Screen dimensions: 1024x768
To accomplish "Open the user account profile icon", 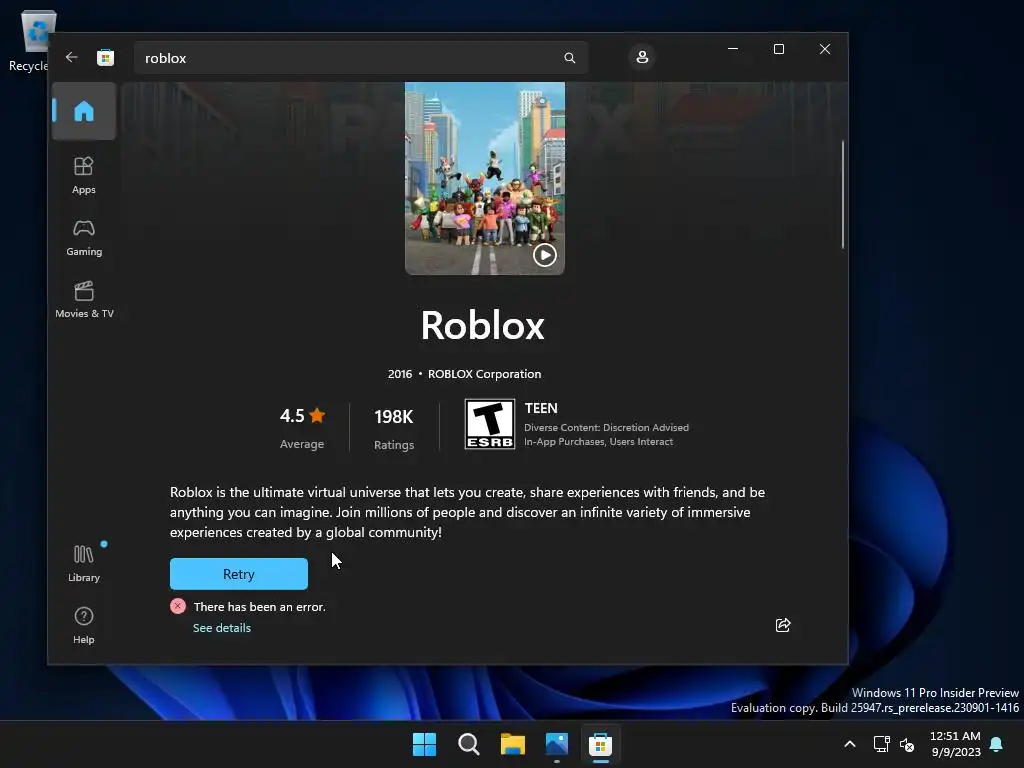I will tap(642, 57).
